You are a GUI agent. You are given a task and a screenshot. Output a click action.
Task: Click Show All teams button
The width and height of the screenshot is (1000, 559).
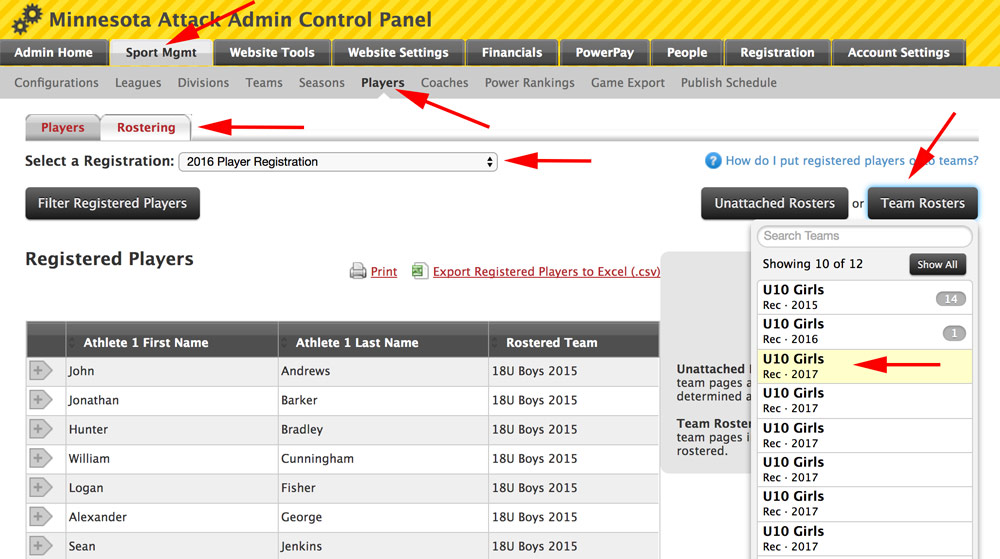tap(938, 265)
